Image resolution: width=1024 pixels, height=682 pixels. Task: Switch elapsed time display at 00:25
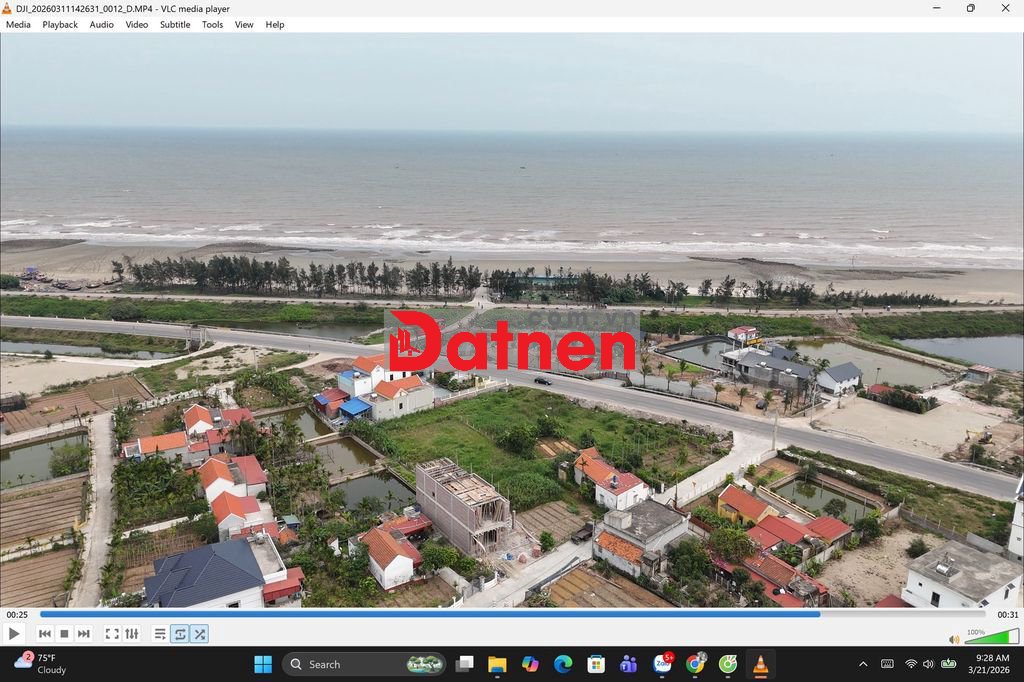click(17, 615)
